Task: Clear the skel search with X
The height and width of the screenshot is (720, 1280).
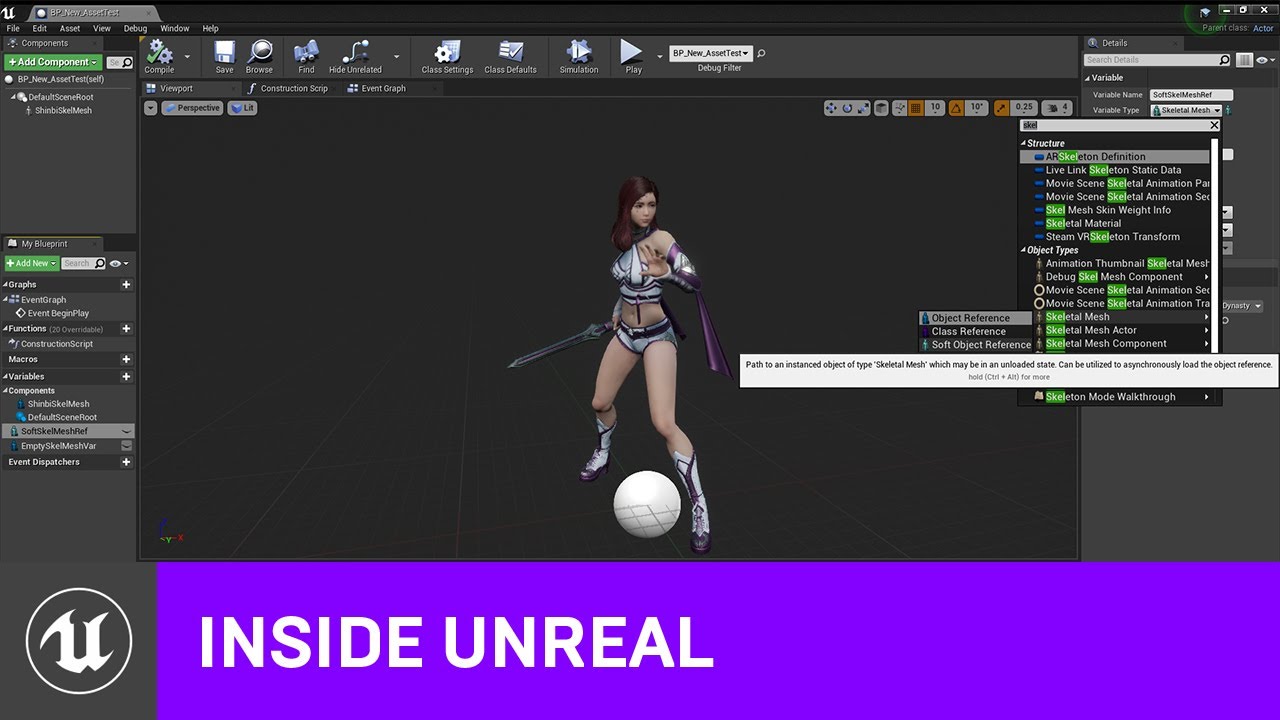Action: click(x=1214, y=125)
